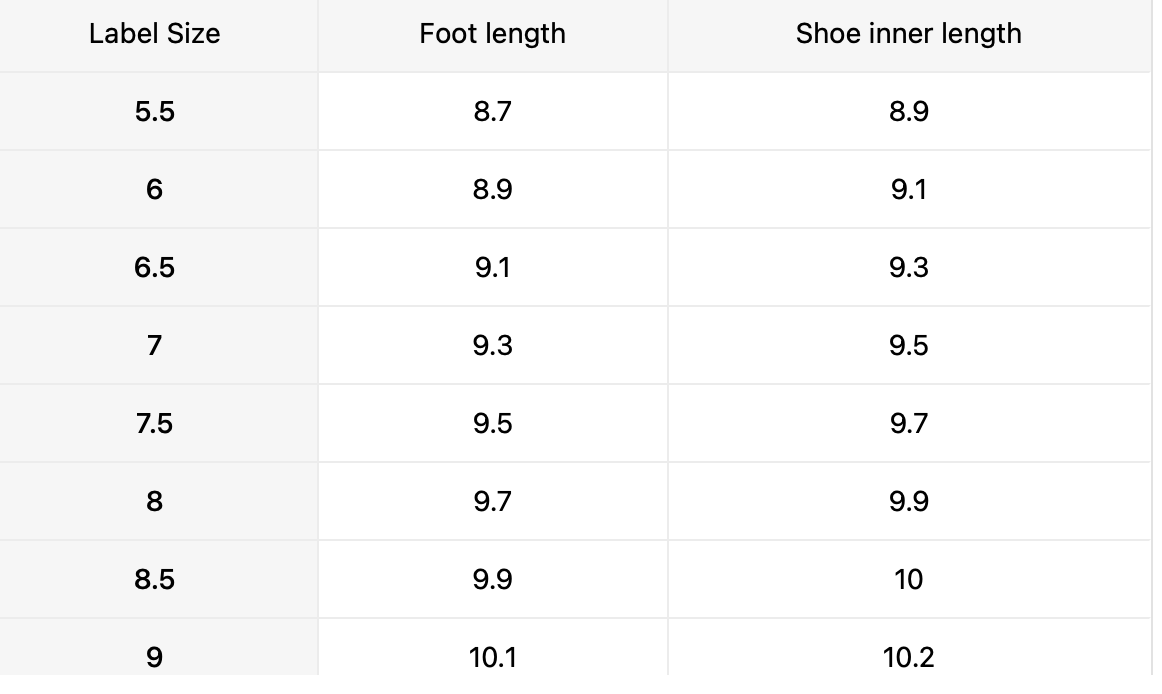1162x694 pixels.
Task: Select label size 9 cell
Action: [154, 657]
